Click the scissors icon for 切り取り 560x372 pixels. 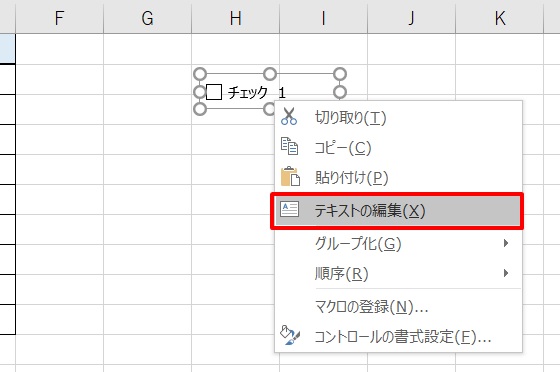click(289, 116)
